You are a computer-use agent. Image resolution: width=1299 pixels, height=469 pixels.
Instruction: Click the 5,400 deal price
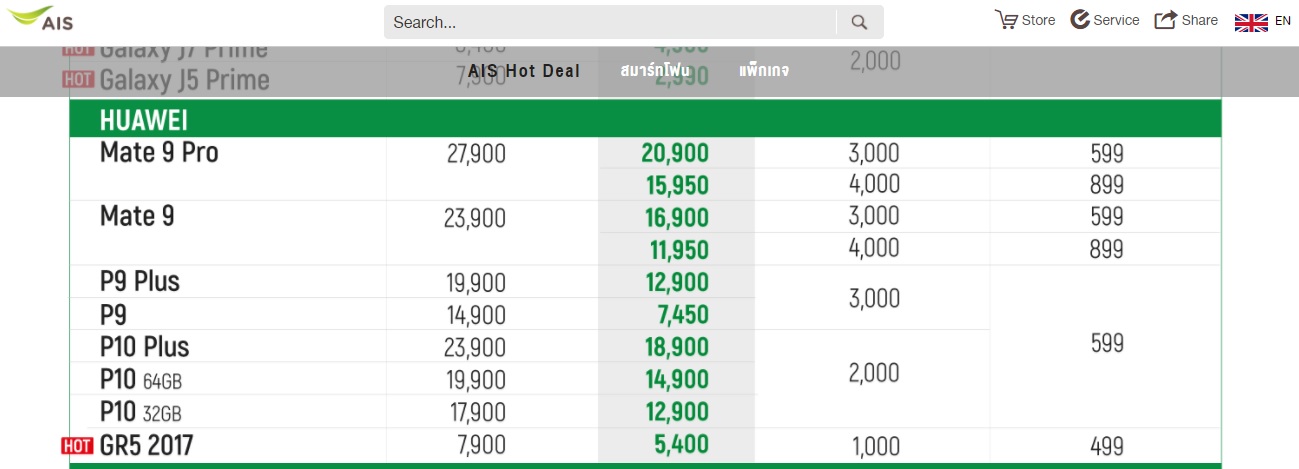[682, 445]
